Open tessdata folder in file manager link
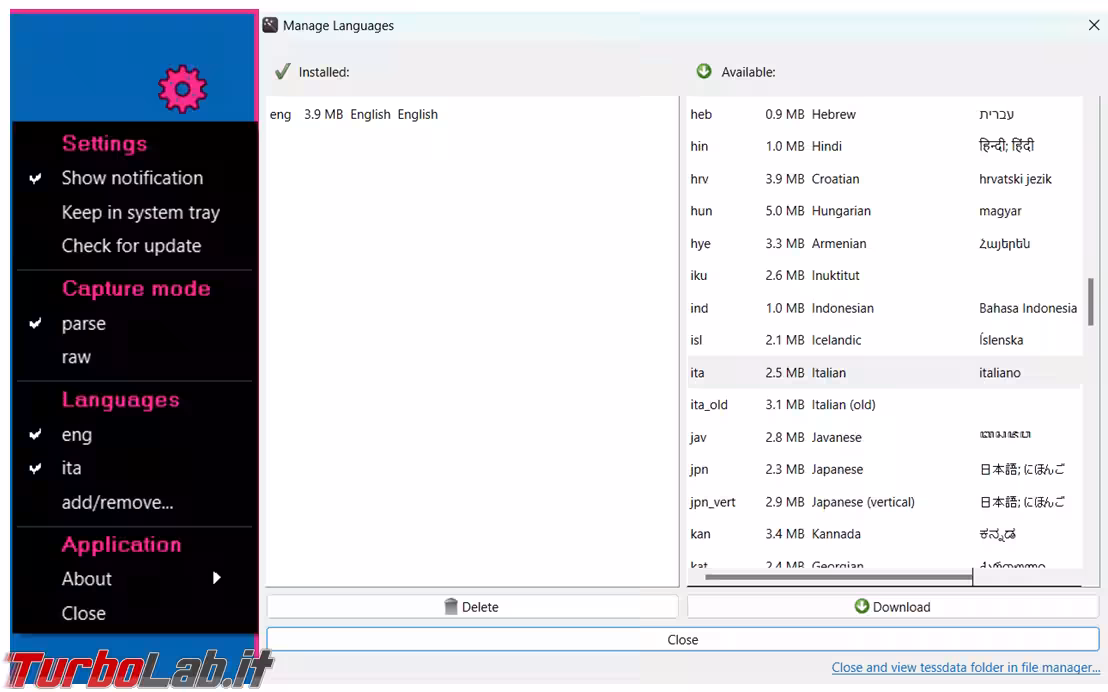1108x692 pixels. coord(965,667)
